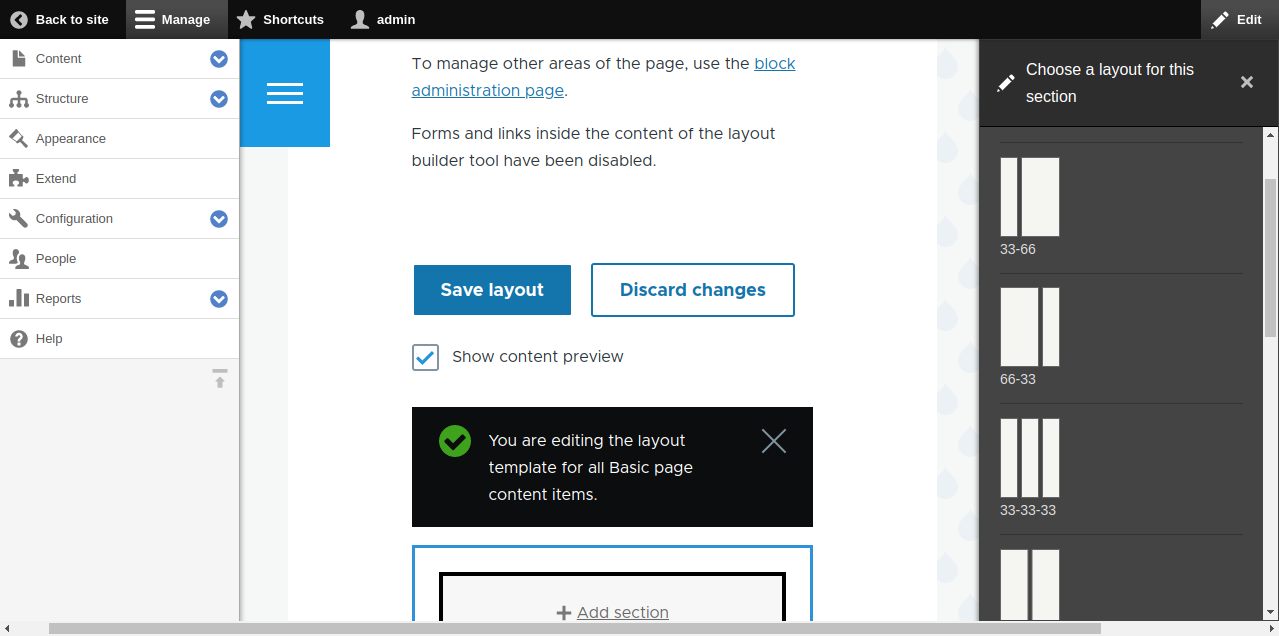1279x636 pixels.
Task: Click the Content page icon
Action: click(x=18, y=59)
